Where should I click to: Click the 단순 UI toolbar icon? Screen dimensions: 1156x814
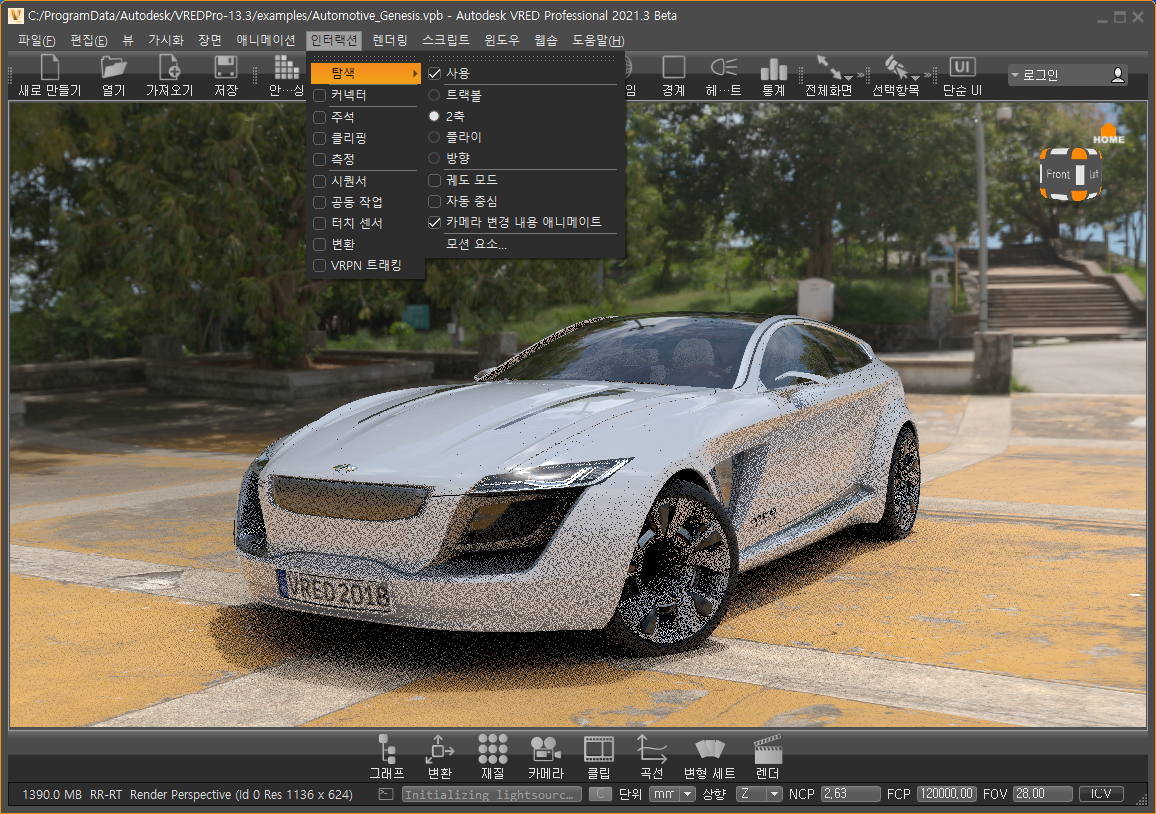pos(962,67)
